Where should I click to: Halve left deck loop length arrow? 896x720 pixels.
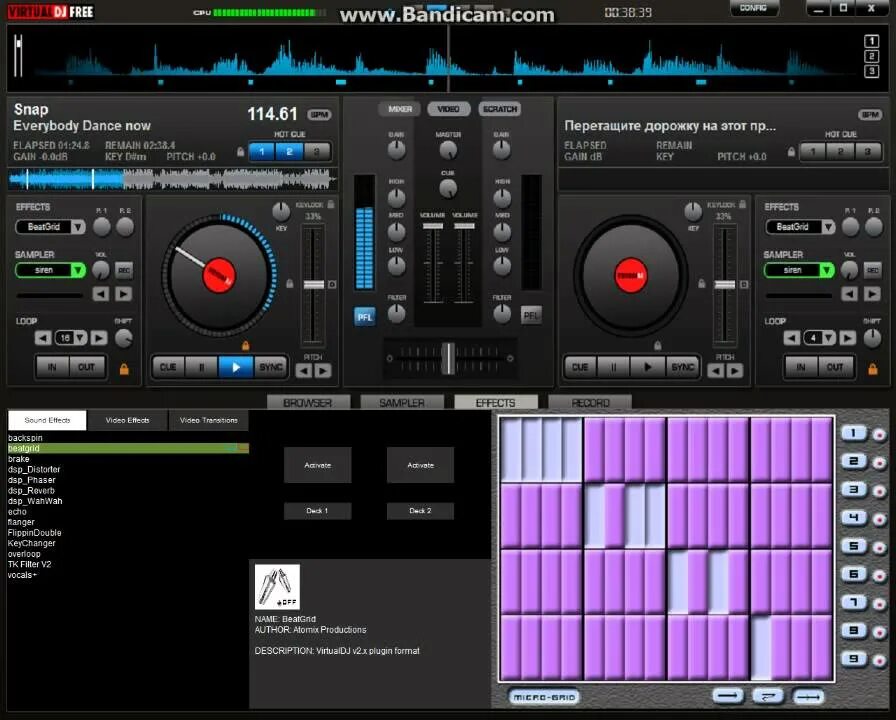[43, 338]
